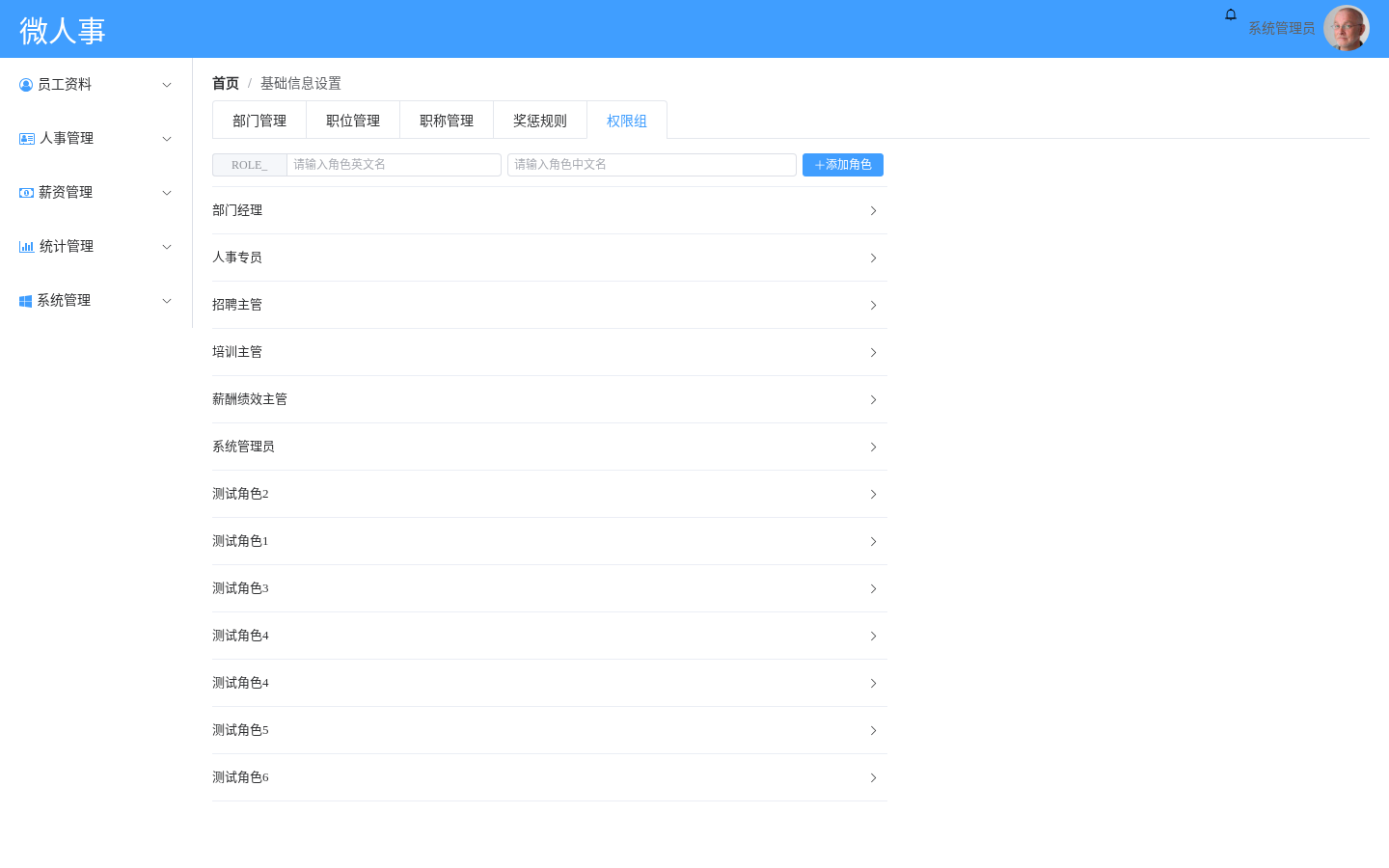Expand the 测试角色3 role arrow
This screenshot has height=868, width=1389.
point(873,588)
